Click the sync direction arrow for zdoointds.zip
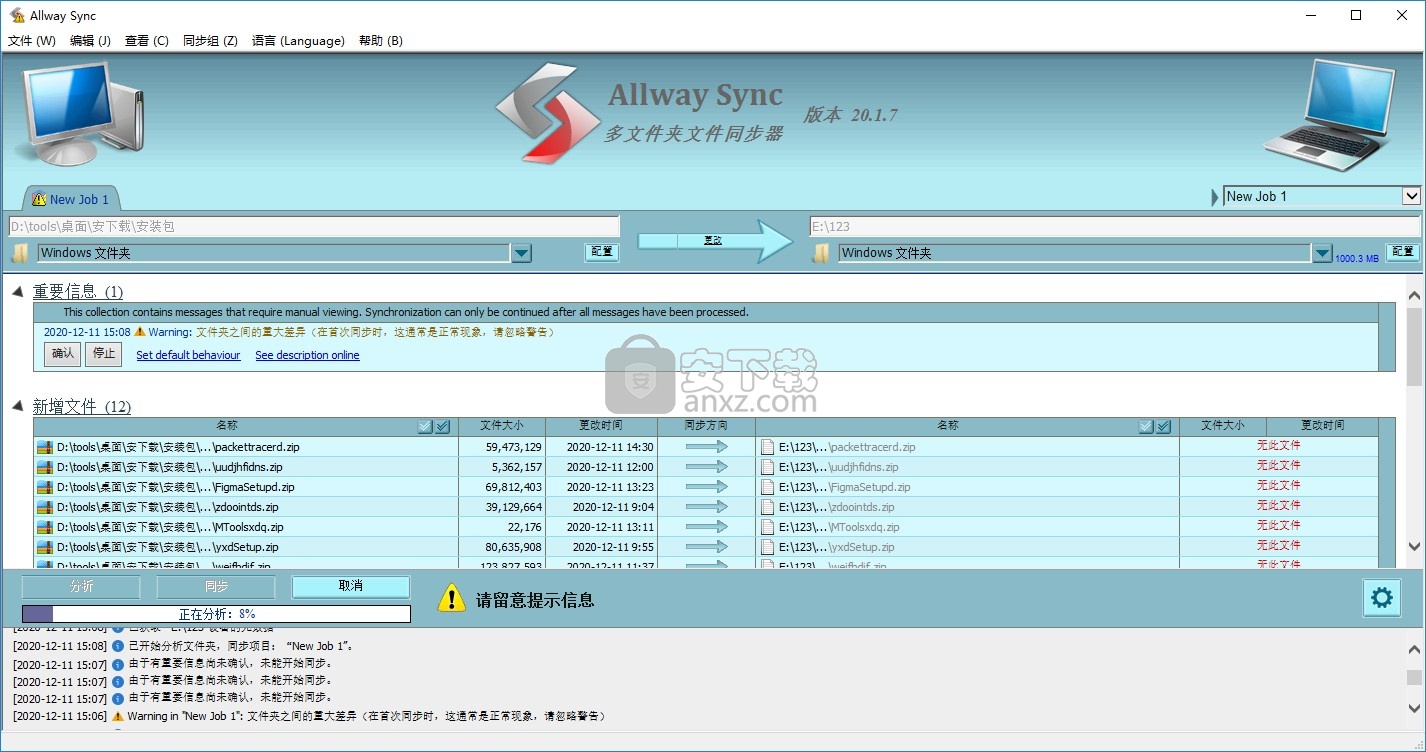The image size is (1426, 752). [707, 507]
